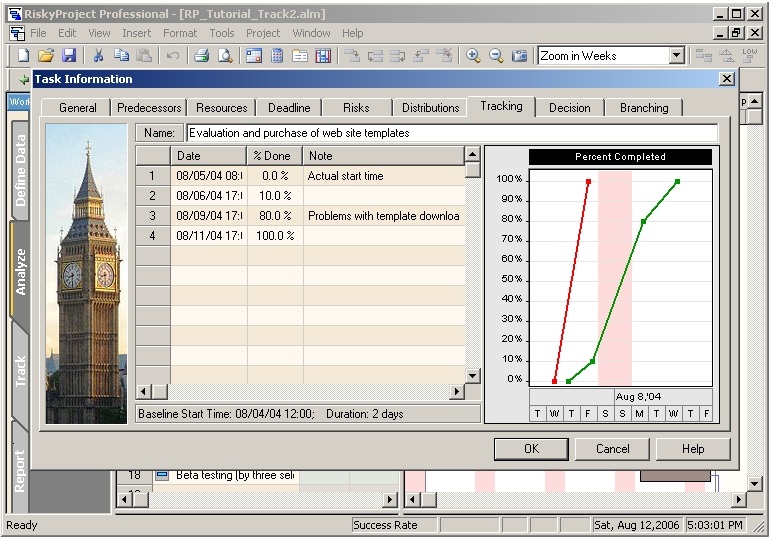Switch to the Branching tab
The width and height of the screenshot is (770, 538).
(x=644, y=108)
